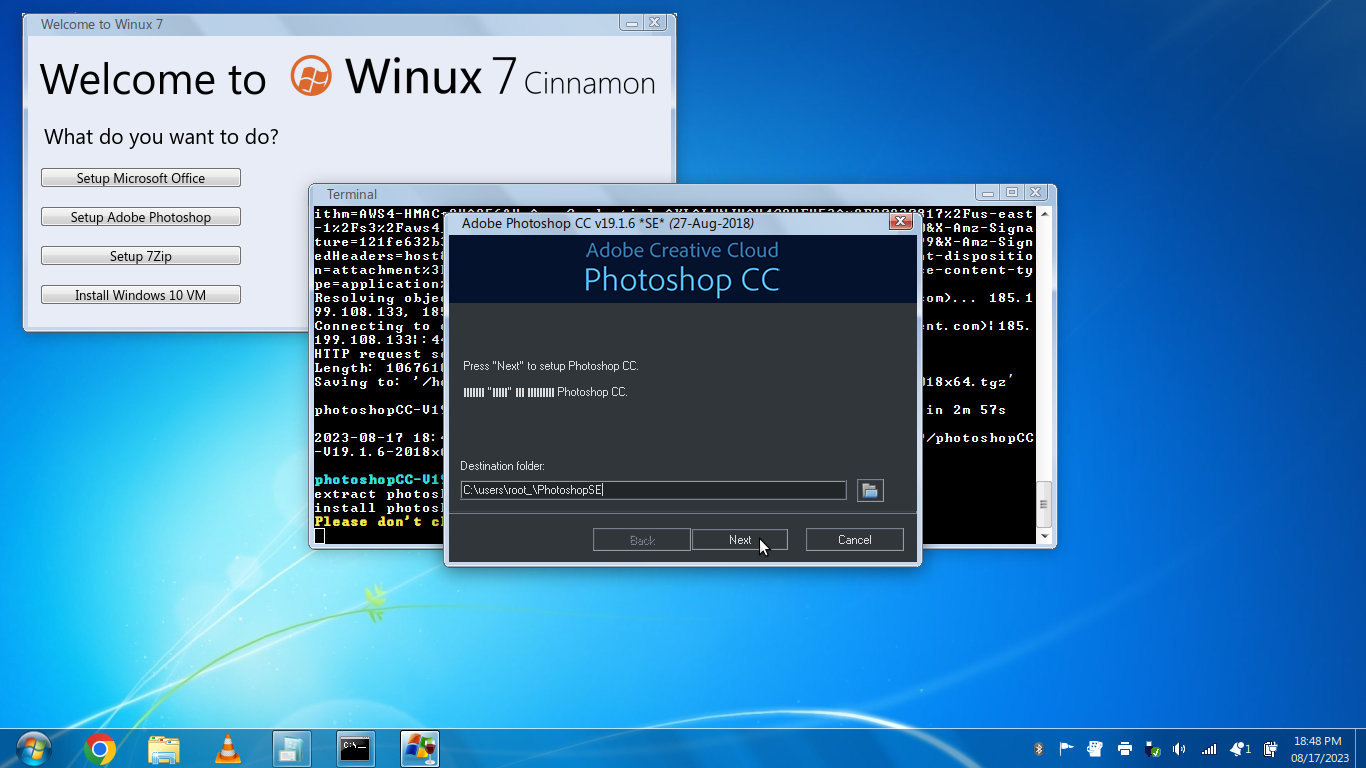Select the Wine installer taskbar icon
The height and width of the screenshot is (768, 1366).
(420, 748)
